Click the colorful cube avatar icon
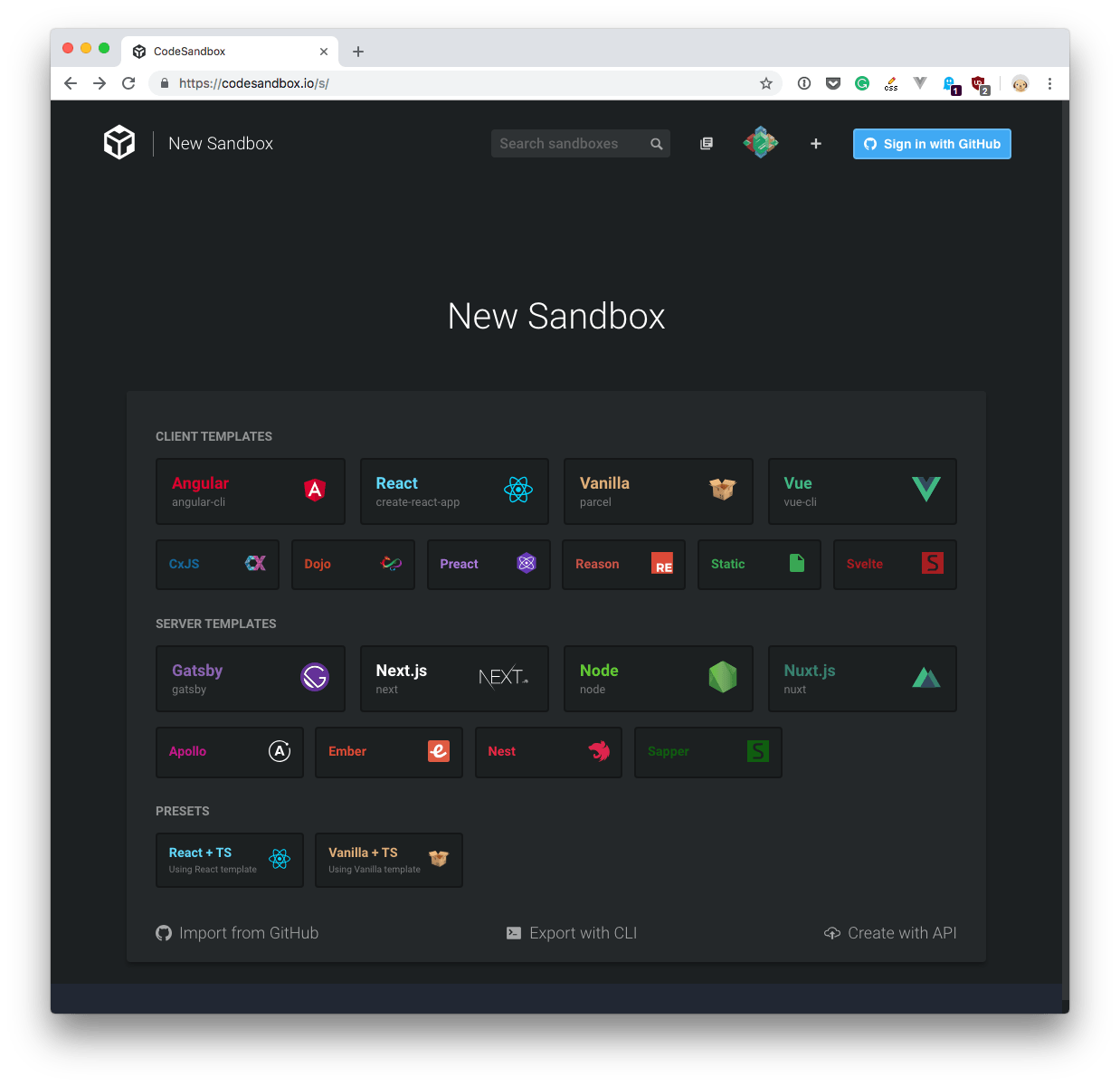 point(761,143)
